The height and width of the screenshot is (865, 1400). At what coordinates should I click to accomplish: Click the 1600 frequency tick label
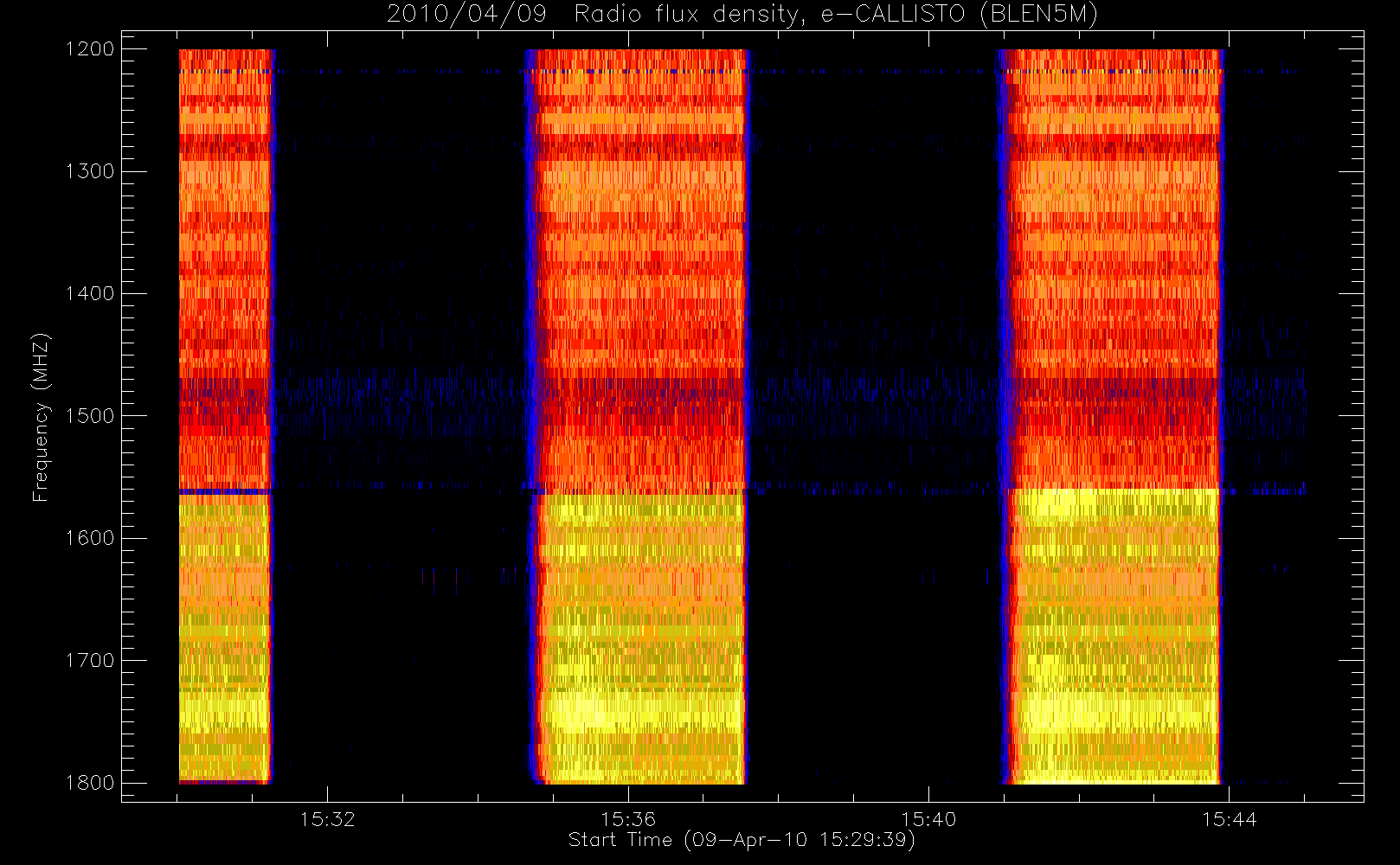tap(90, 538)
